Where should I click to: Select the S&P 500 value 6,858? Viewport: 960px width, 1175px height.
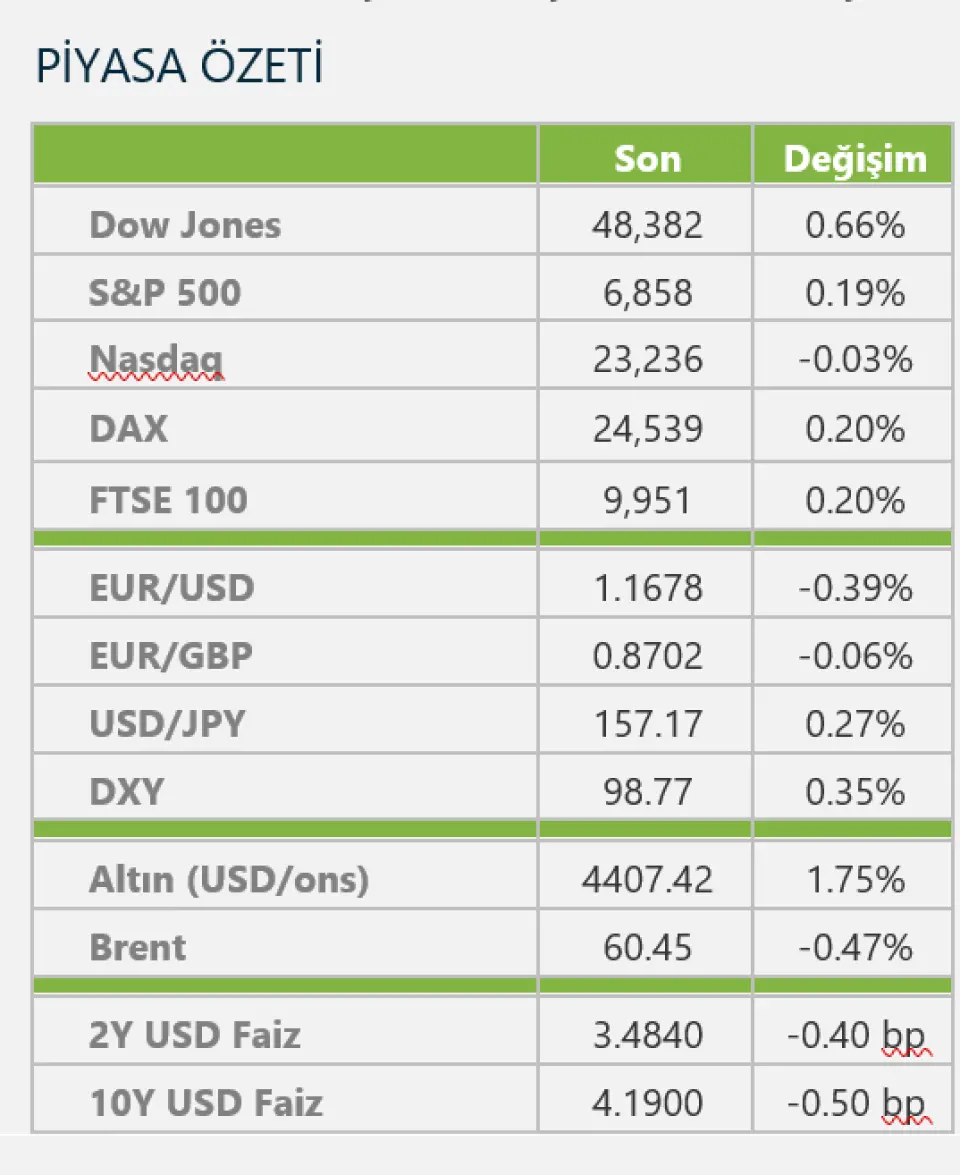(x=647, y=293)
